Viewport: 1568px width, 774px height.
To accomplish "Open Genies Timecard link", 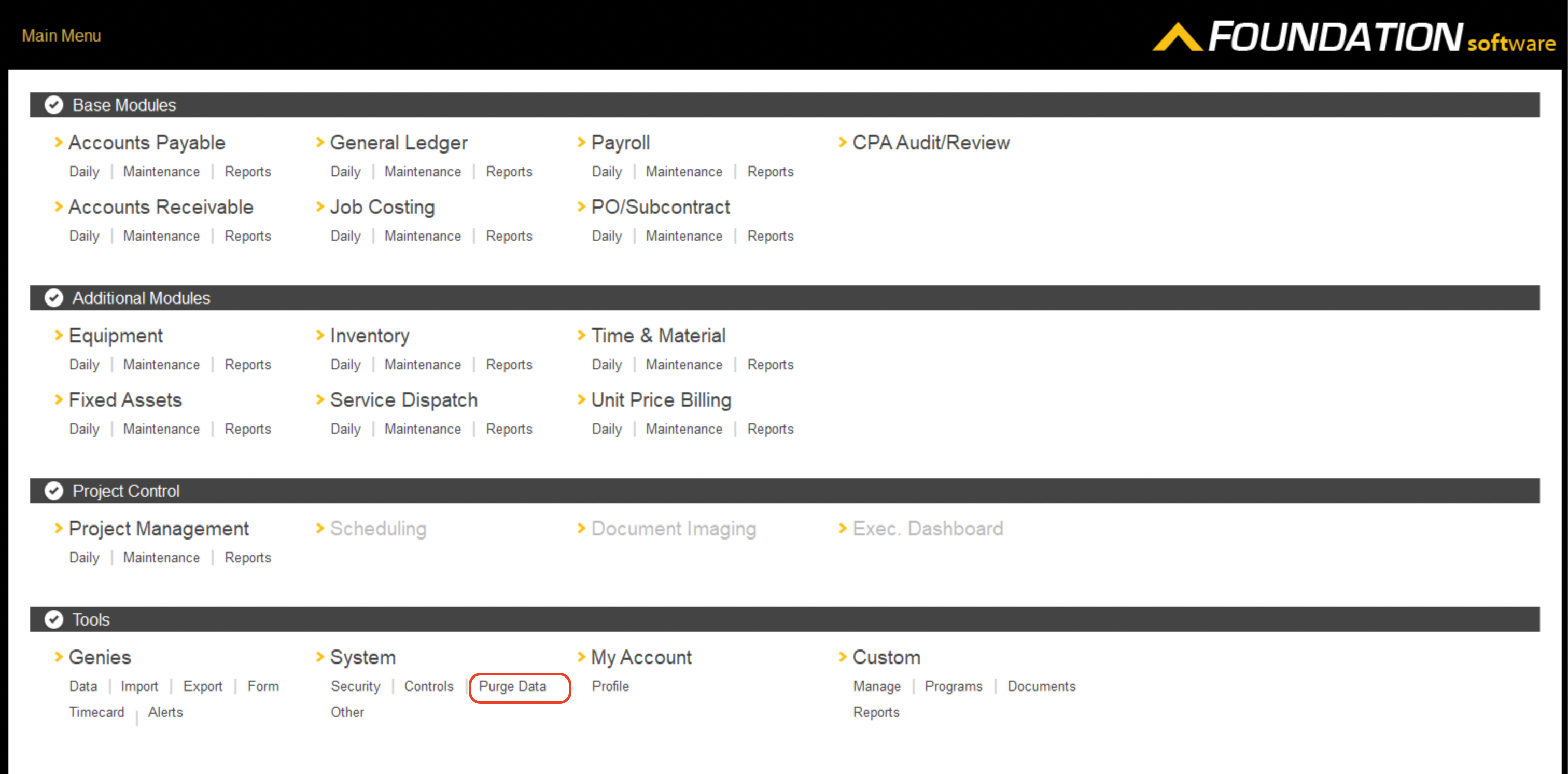I will (x=97, y=712).
